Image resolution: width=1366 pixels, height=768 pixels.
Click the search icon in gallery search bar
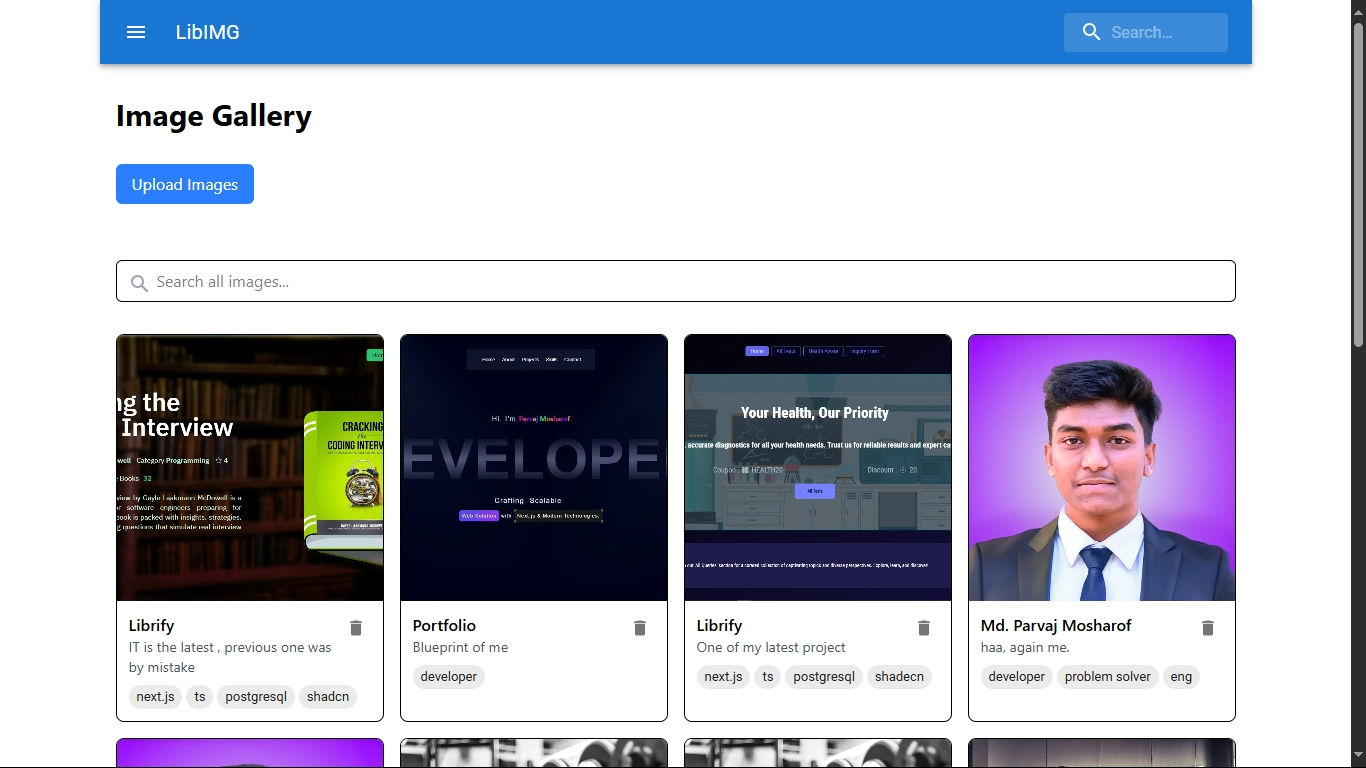[x=139, y=283]
